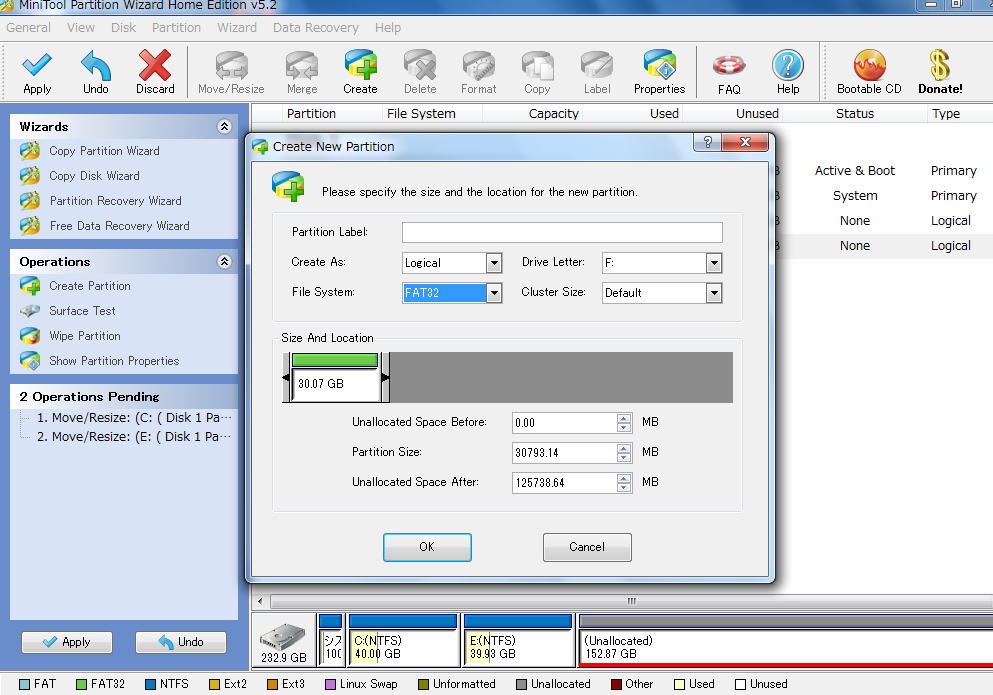
Task: Click the left resize handle of partition bar
Action: click(287, 378)
